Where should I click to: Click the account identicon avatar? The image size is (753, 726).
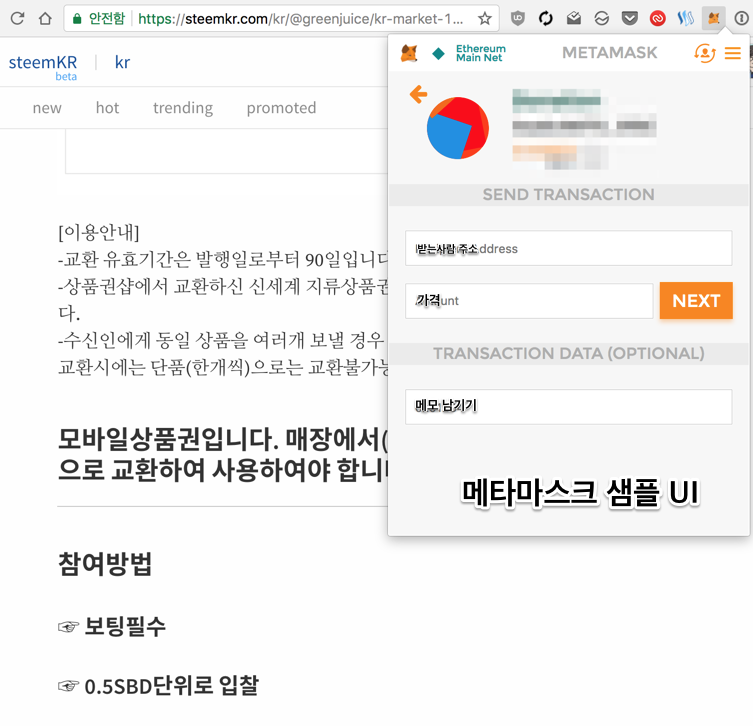458,128
